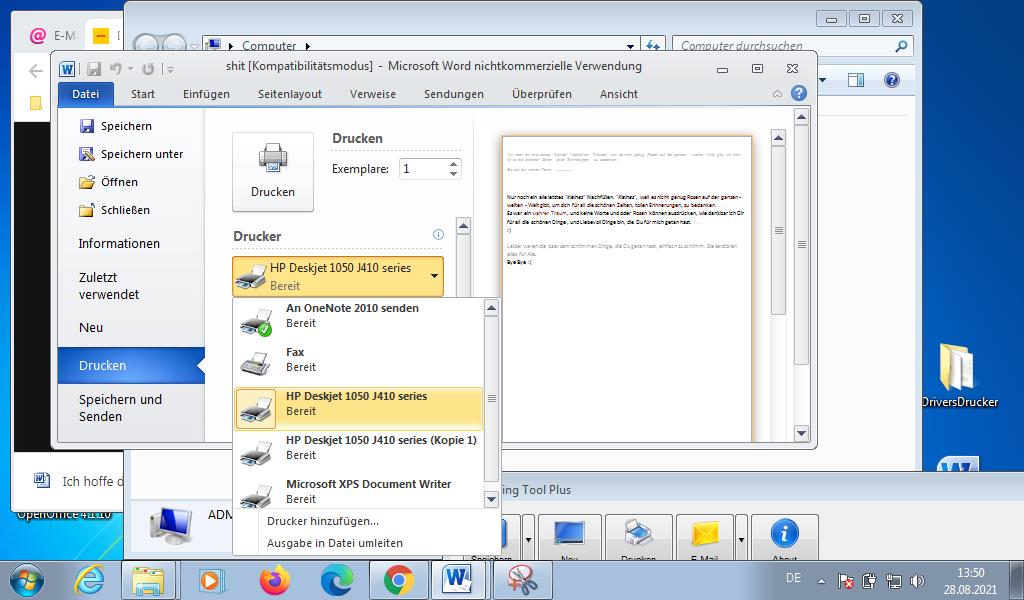Choose Microsoft XPS Document Writer printer
Viewport: 1024px width, 600px height.
click(x=359, y=491)
